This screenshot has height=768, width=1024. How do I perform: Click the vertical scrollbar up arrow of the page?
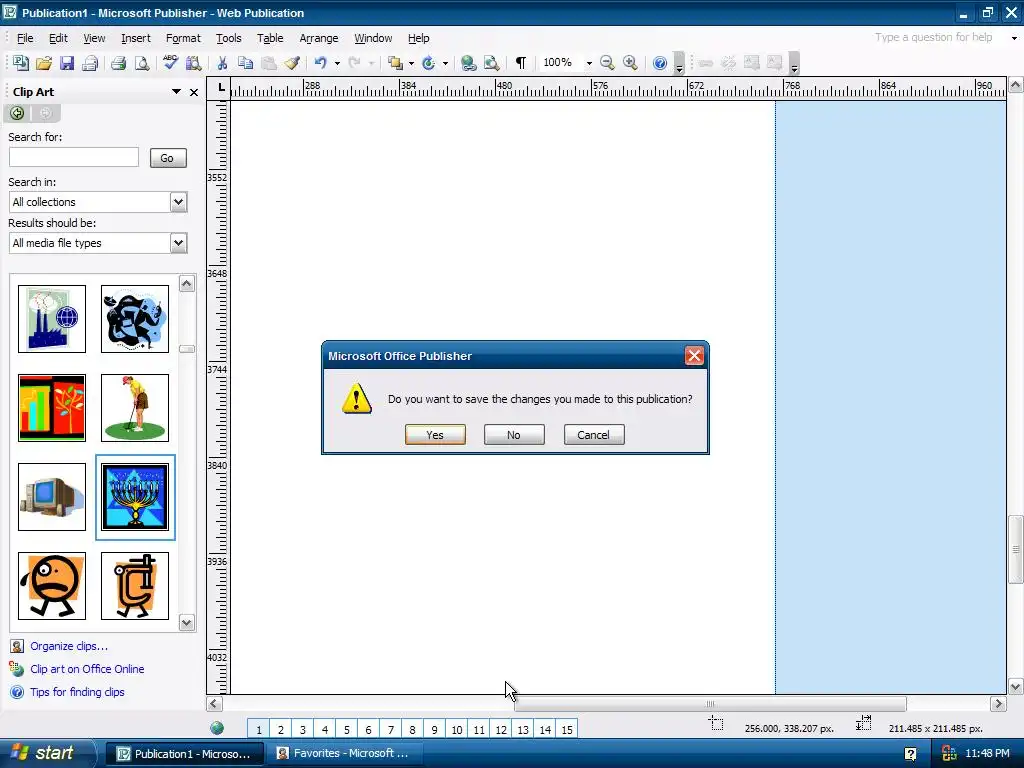[1016, 85]
